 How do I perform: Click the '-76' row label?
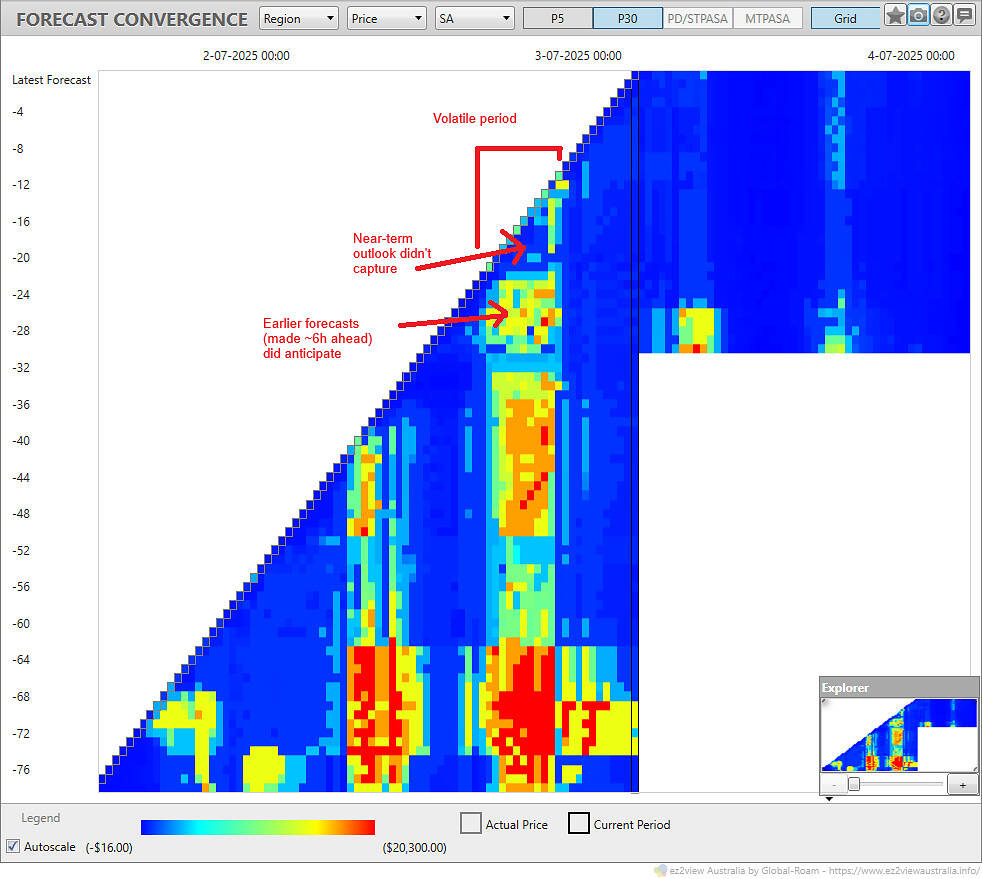[21, 769]
